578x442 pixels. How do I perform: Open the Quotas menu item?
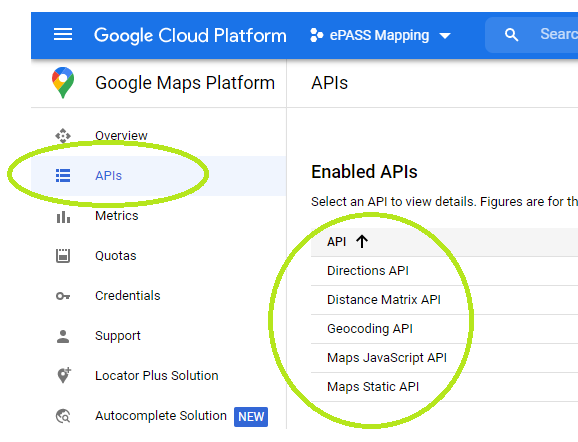point(159,256)
